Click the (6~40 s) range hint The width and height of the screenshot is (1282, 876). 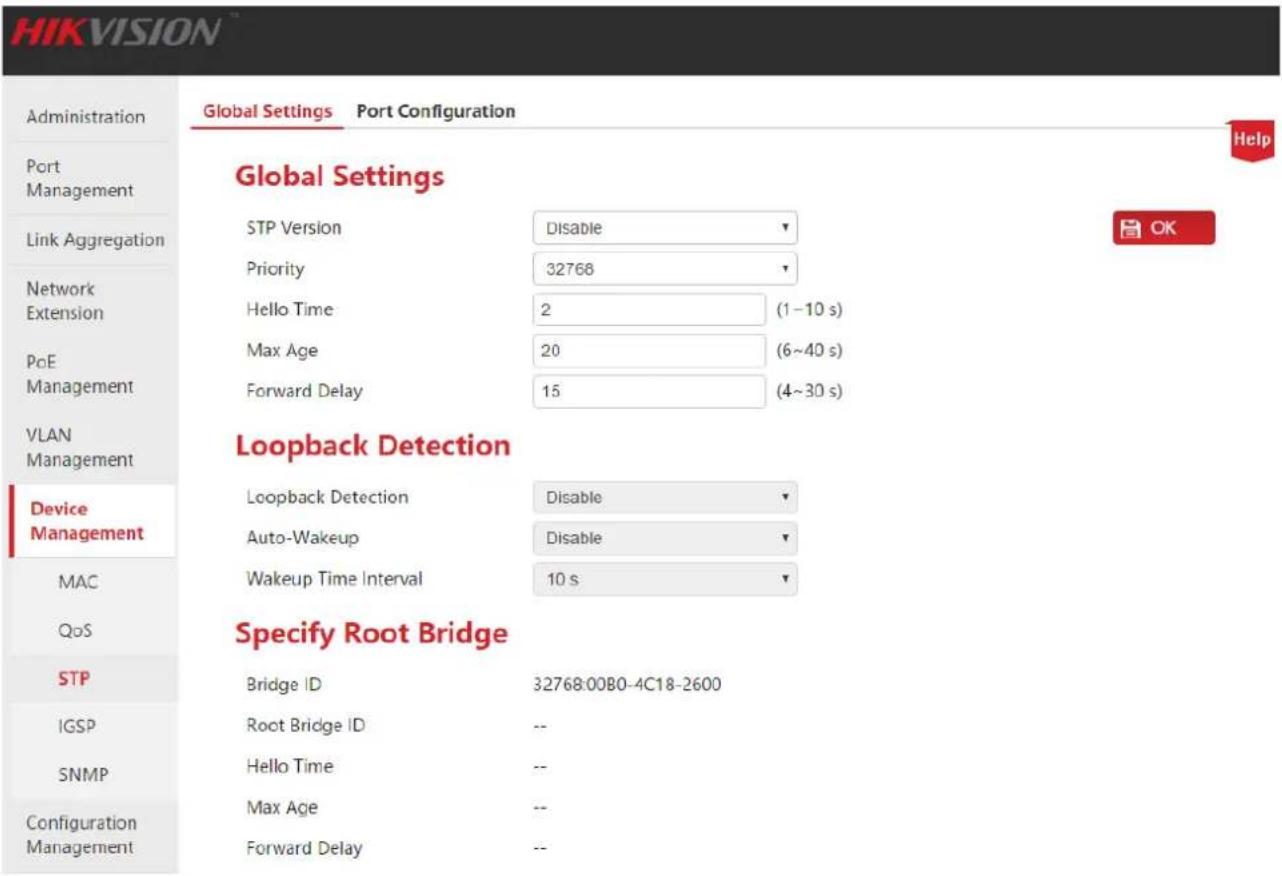809,351
